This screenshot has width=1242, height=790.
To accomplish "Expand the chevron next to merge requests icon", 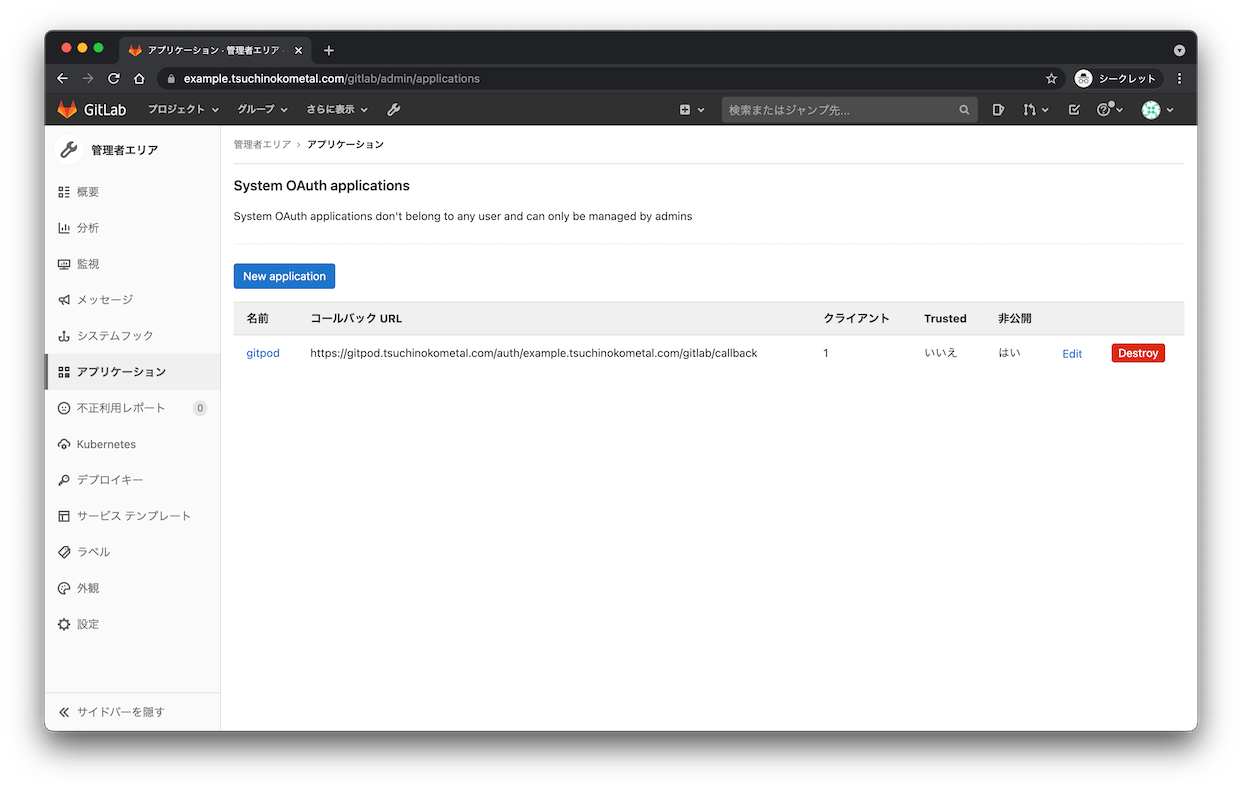I will click(1046, 109).
